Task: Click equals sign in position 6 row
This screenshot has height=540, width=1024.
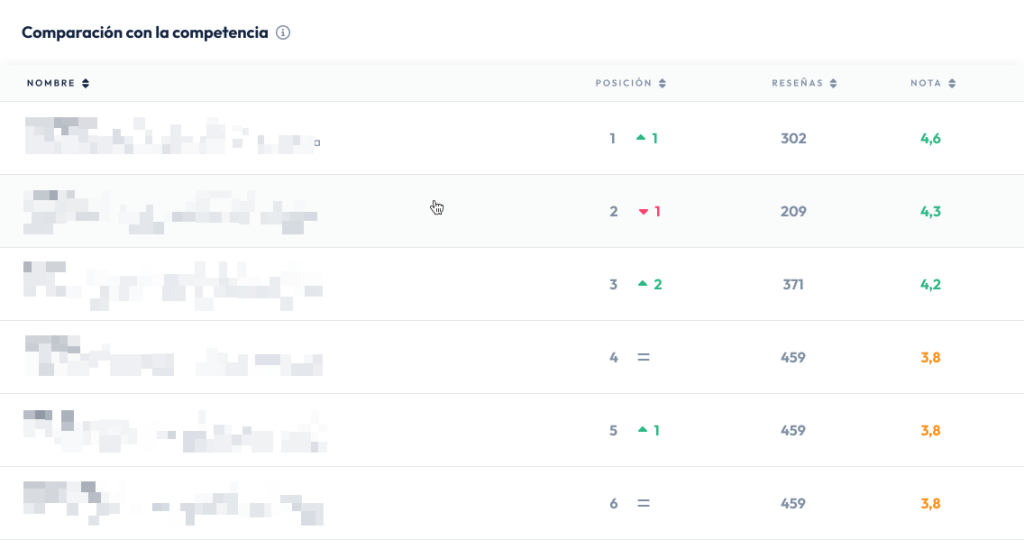Action: [643, 503]
